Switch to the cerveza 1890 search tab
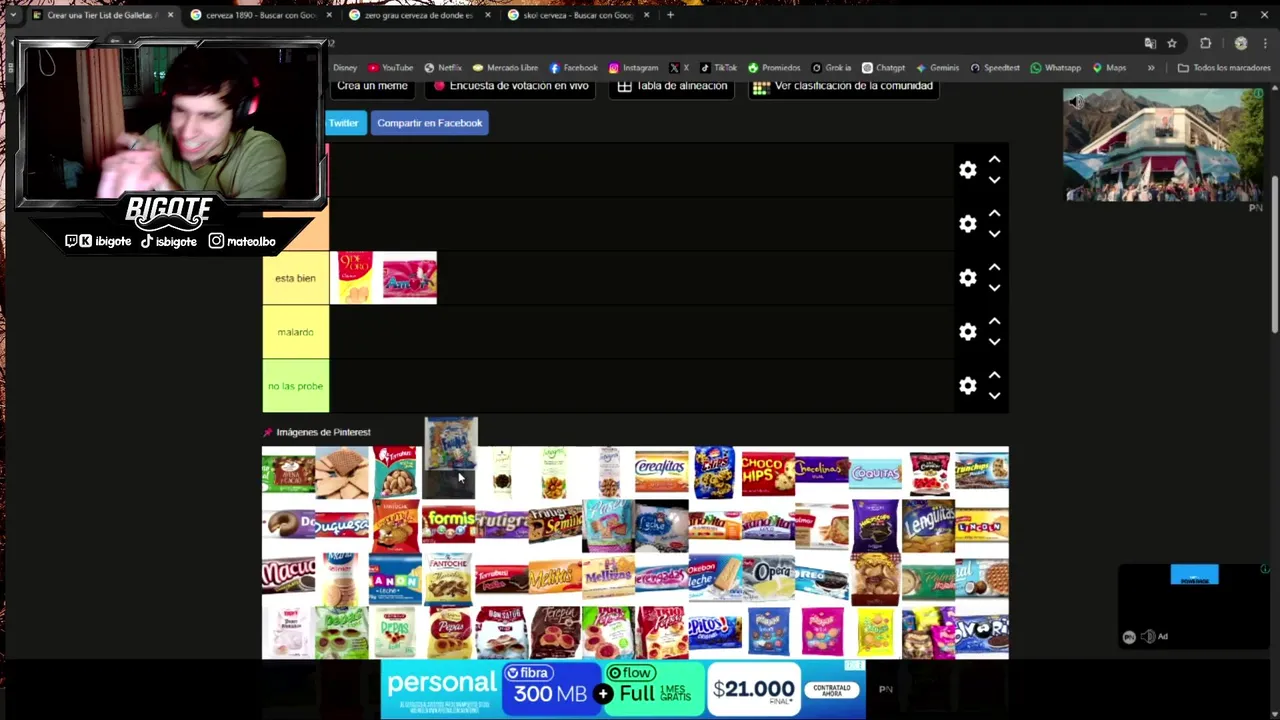This screenshot has width=1280, height=720. [260, 15]
